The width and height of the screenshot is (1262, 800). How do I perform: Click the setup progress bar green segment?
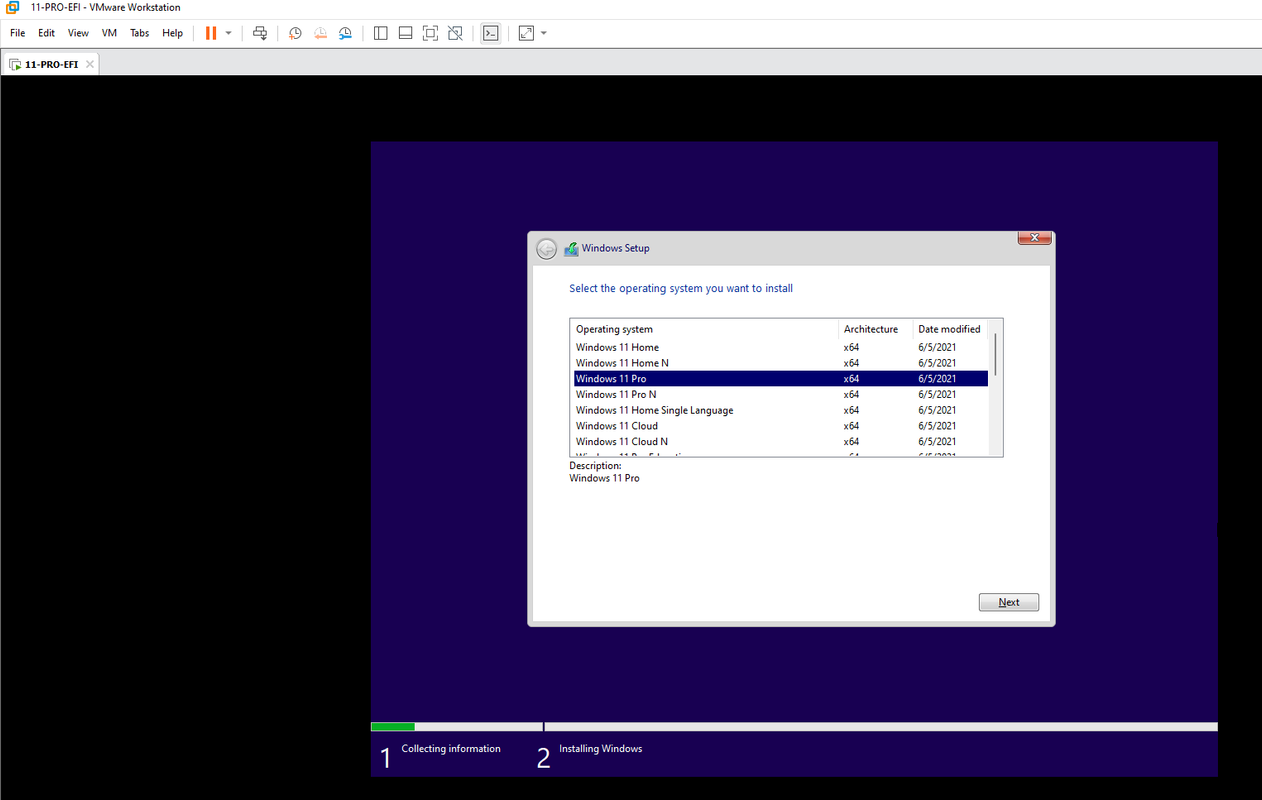[393, 727]
